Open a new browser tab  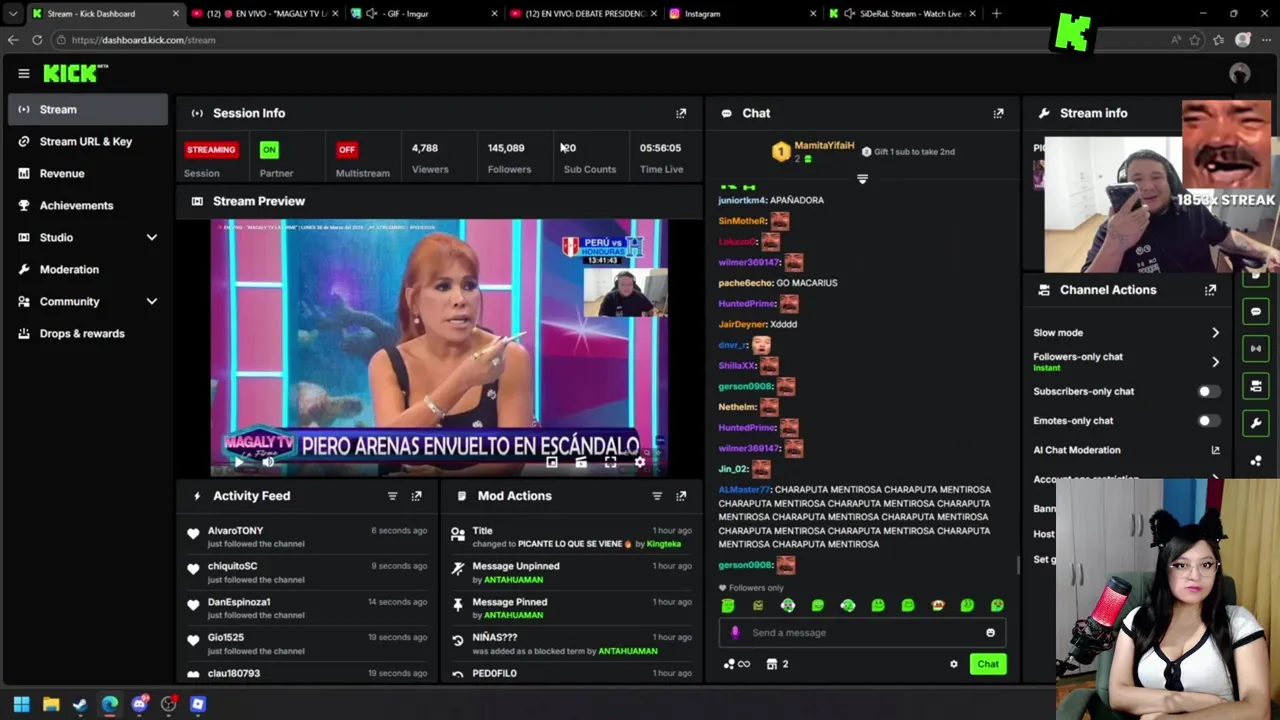click(x=996, y=14)
